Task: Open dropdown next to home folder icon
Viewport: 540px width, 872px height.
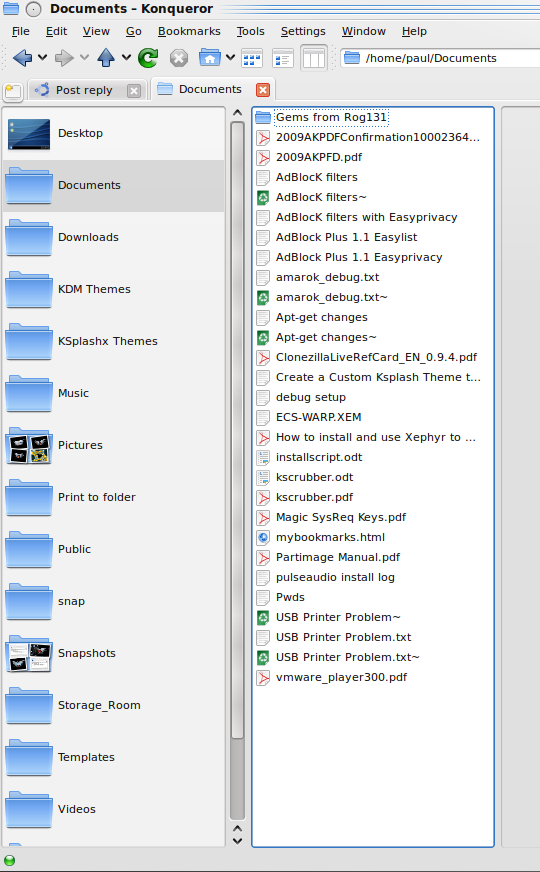Action: (230, 58)
